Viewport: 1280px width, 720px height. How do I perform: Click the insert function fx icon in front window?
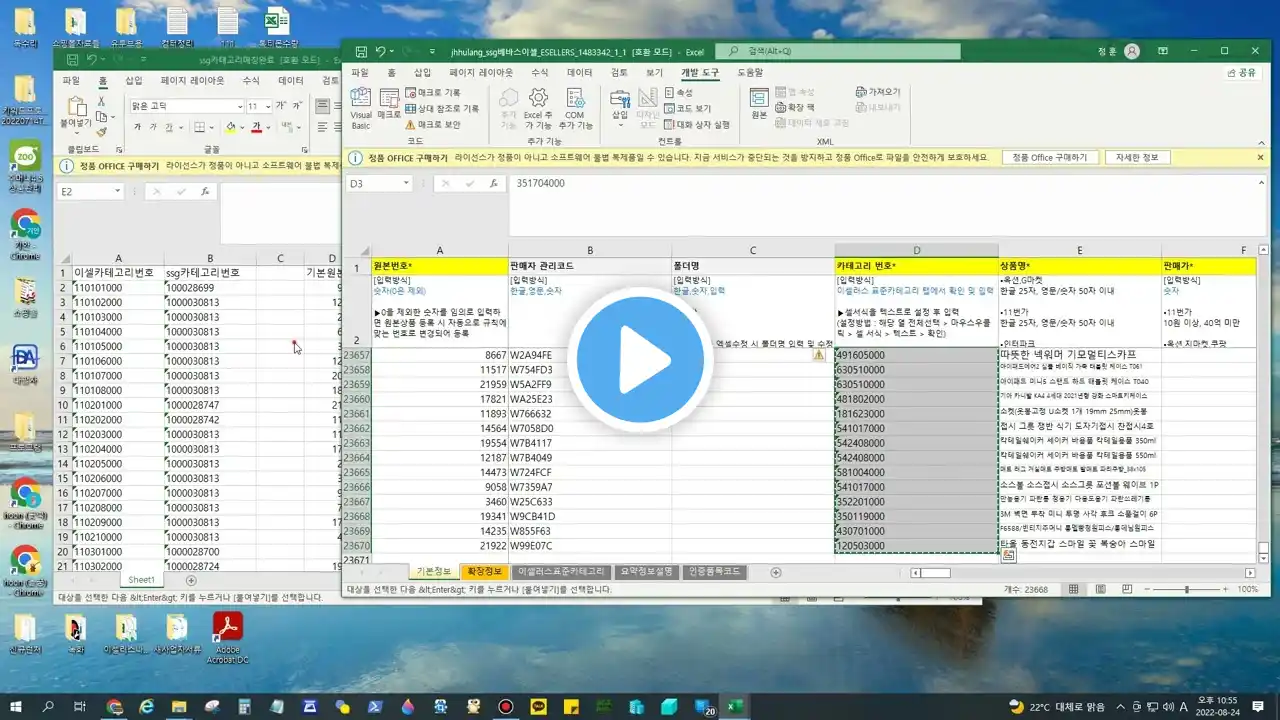click(493, 184)
